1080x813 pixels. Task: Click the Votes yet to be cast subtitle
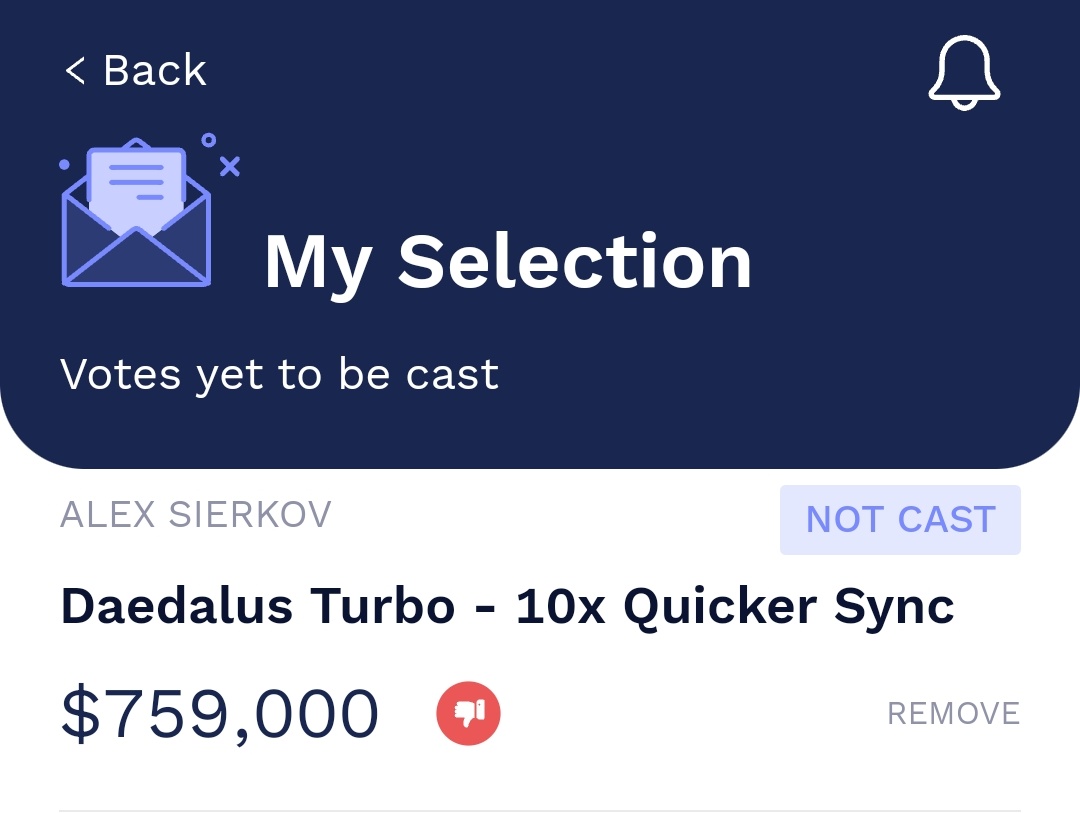[279, 375]
